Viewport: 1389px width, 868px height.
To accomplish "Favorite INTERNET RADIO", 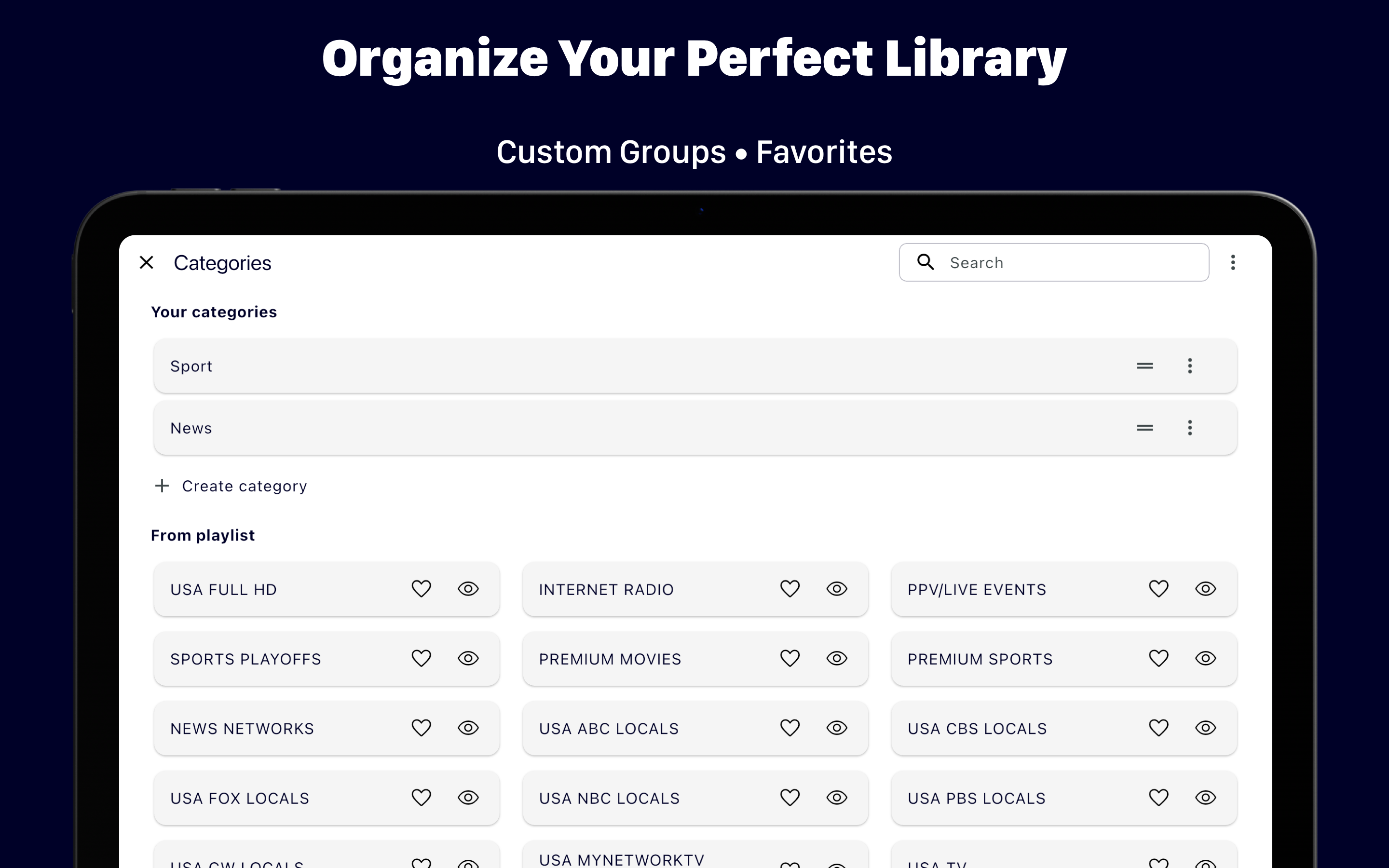I will click(790, 589).
